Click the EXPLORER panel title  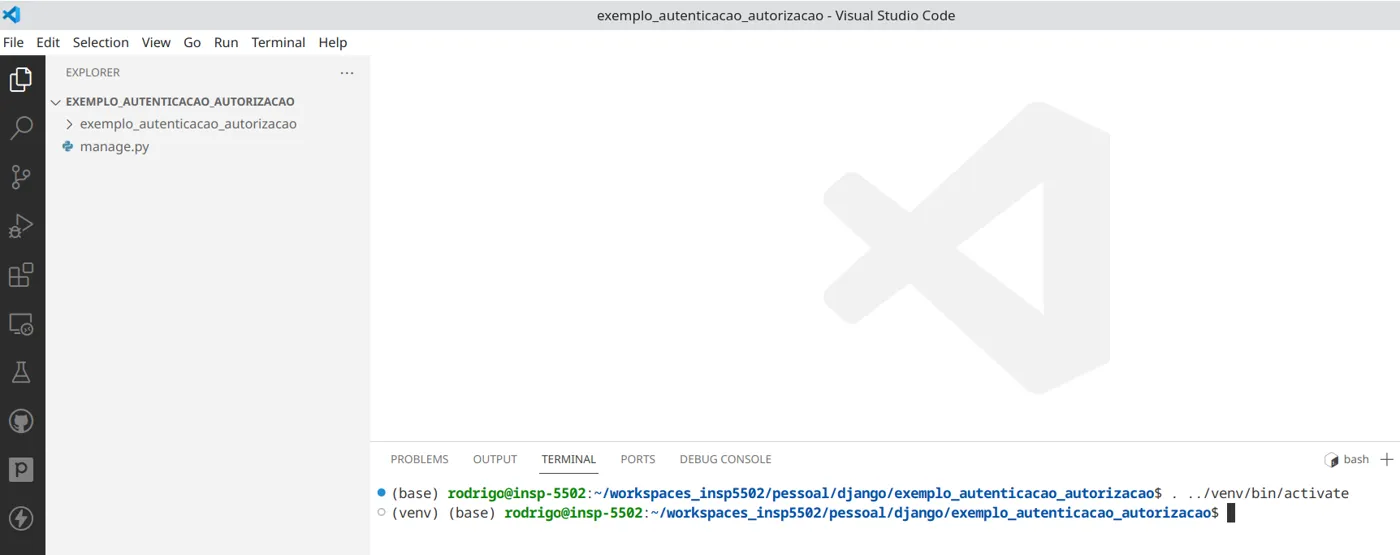pyautogui.click(x=93, y=72)
